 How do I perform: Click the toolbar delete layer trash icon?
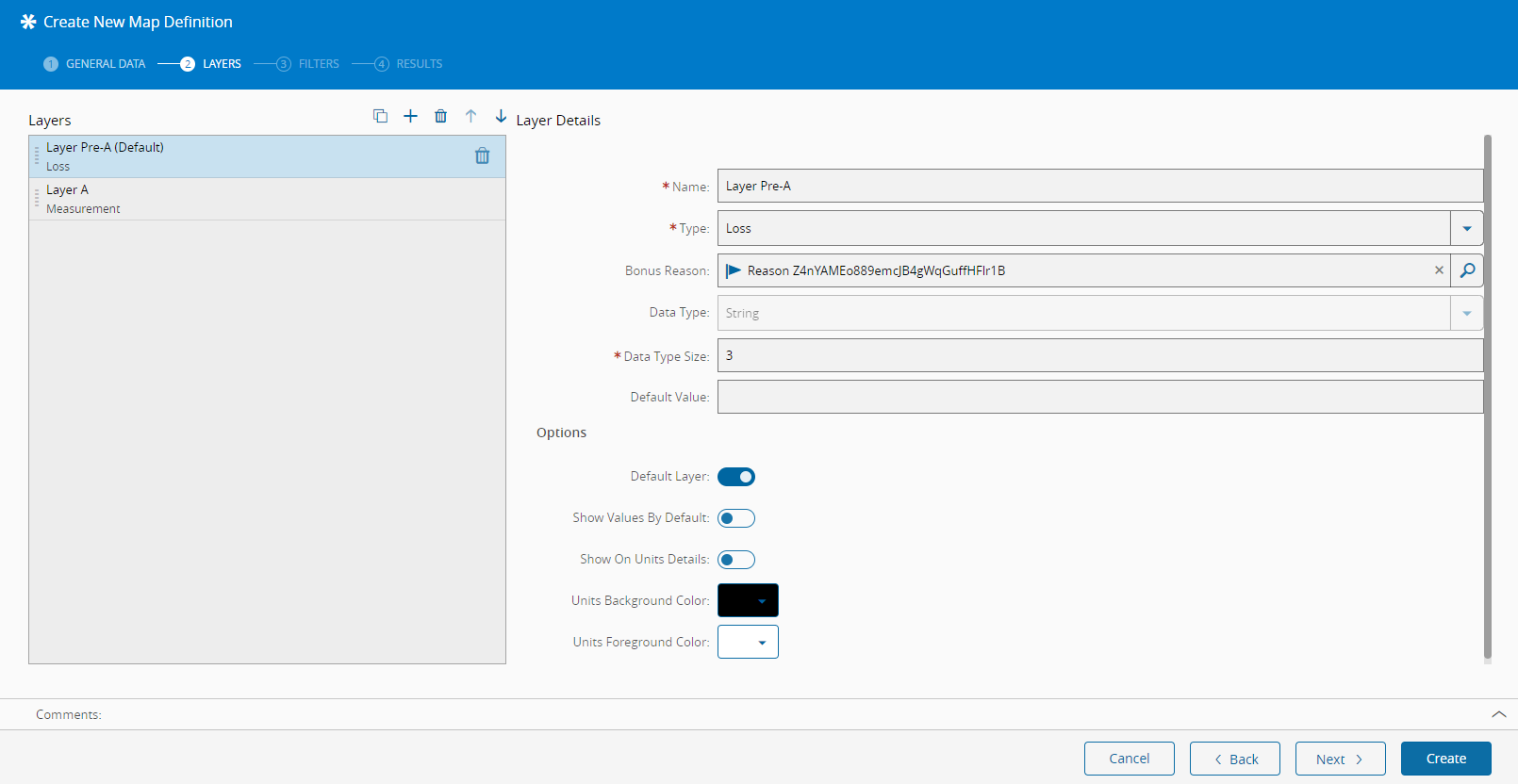[440, 116]
